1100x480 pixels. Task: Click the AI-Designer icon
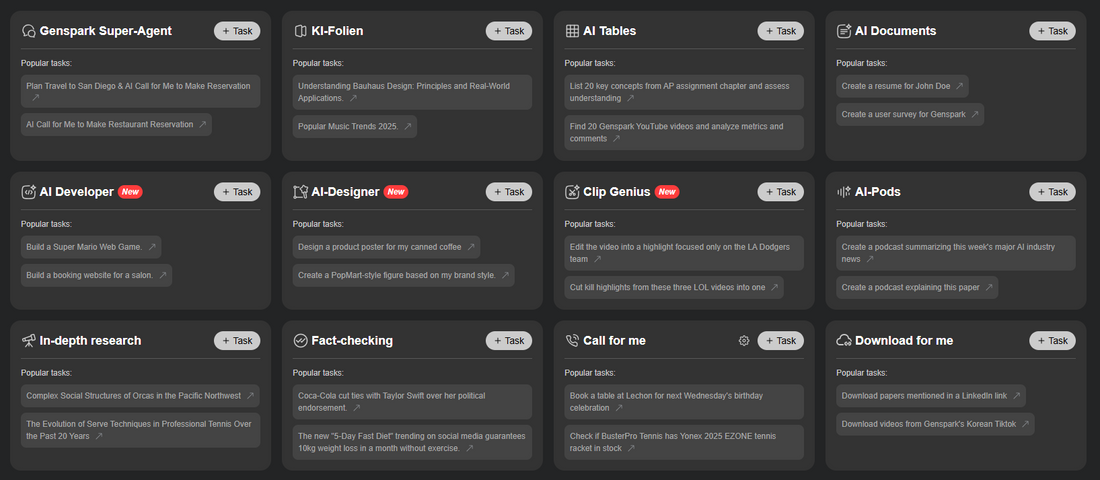(x=301, y=191)
